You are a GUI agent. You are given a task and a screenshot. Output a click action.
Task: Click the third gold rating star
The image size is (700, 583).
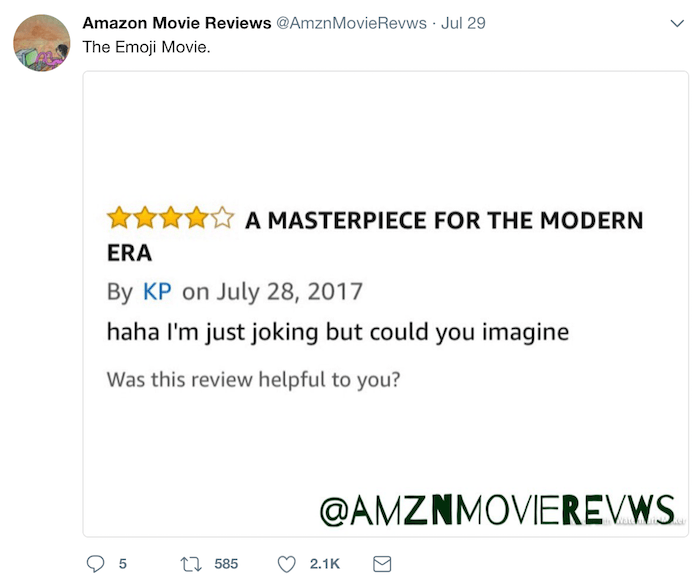pyautogui.click(x=171, y=218)
